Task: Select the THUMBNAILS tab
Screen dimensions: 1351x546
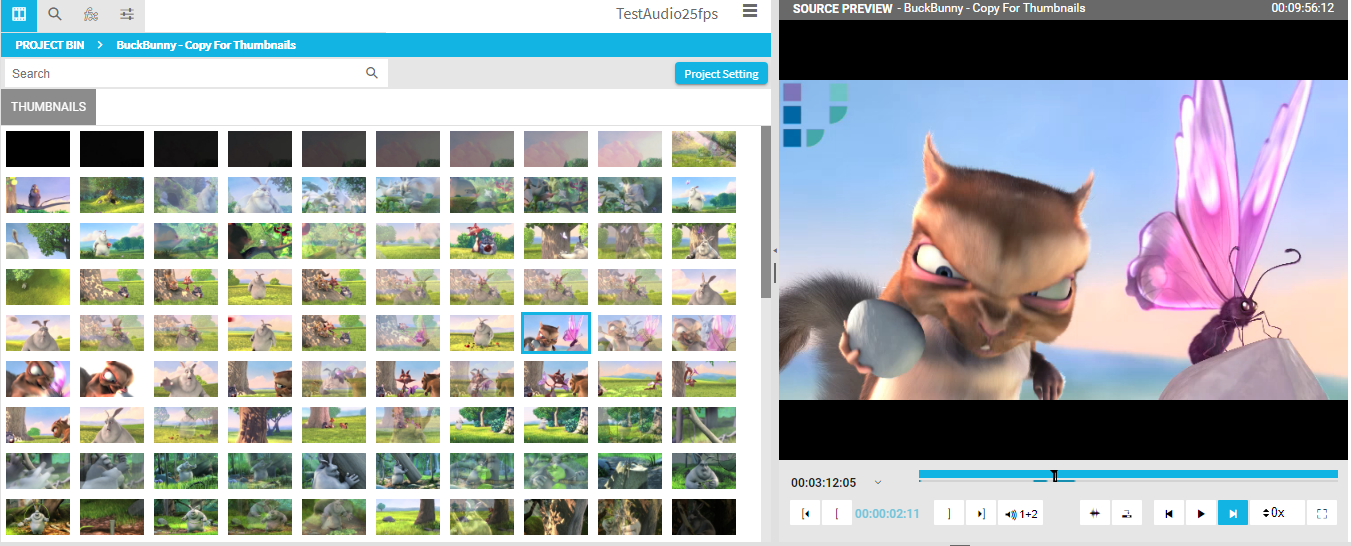Action: point(48,107)
